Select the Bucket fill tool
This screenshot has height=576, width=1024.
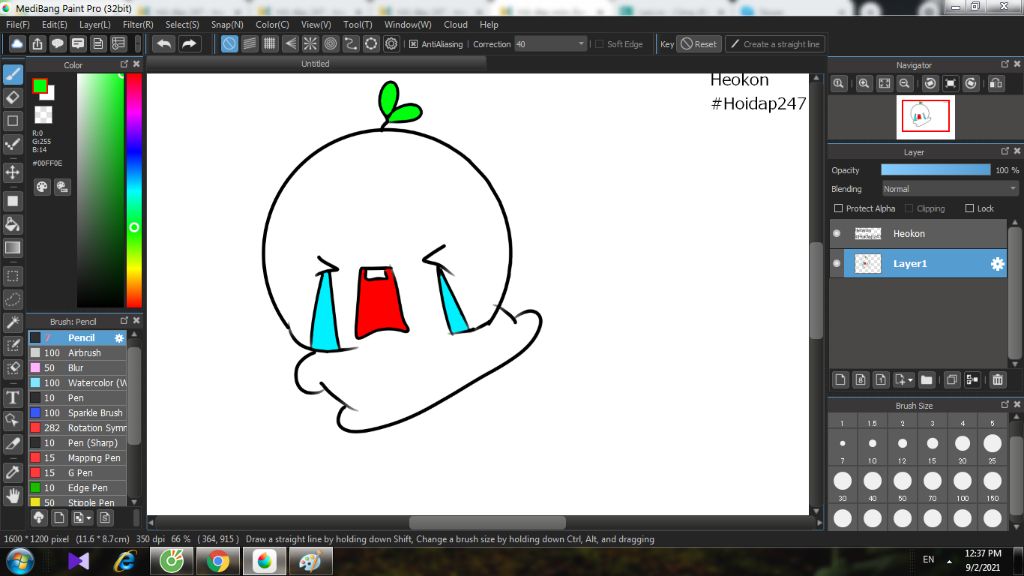coord(13,224)
